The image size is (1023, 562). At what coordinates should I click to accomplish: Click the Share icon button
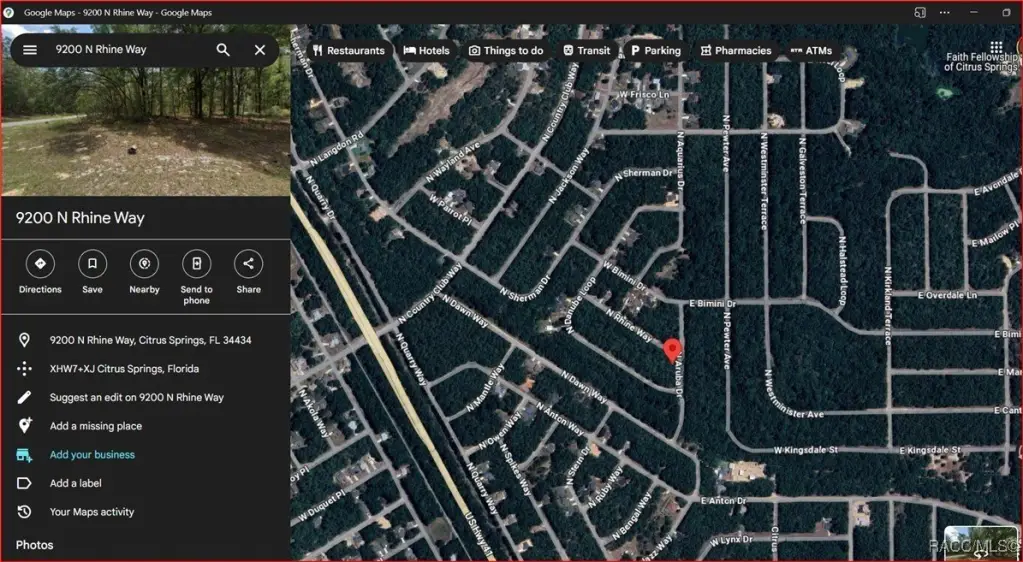[248, 264]
